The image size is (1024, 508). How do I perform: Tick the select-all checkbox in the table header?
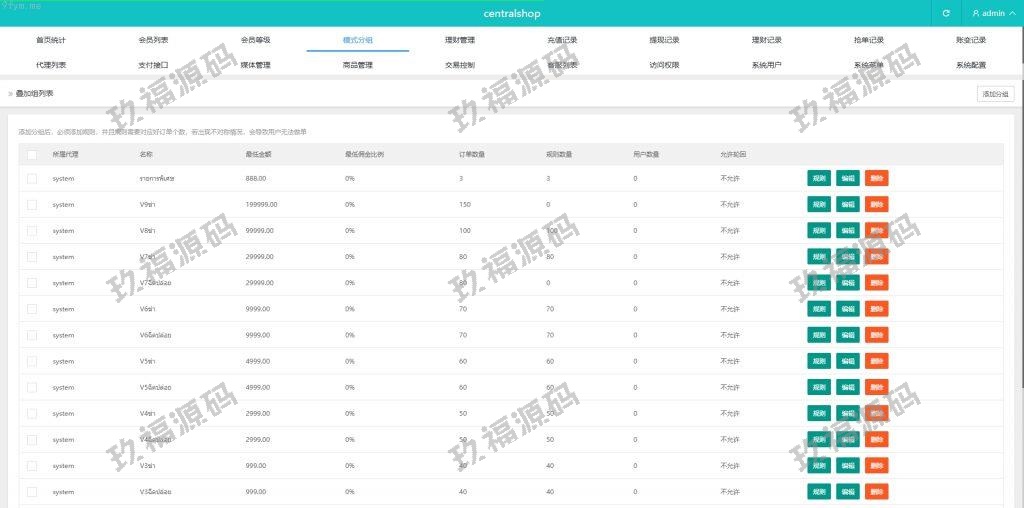[x=32, y=155]
